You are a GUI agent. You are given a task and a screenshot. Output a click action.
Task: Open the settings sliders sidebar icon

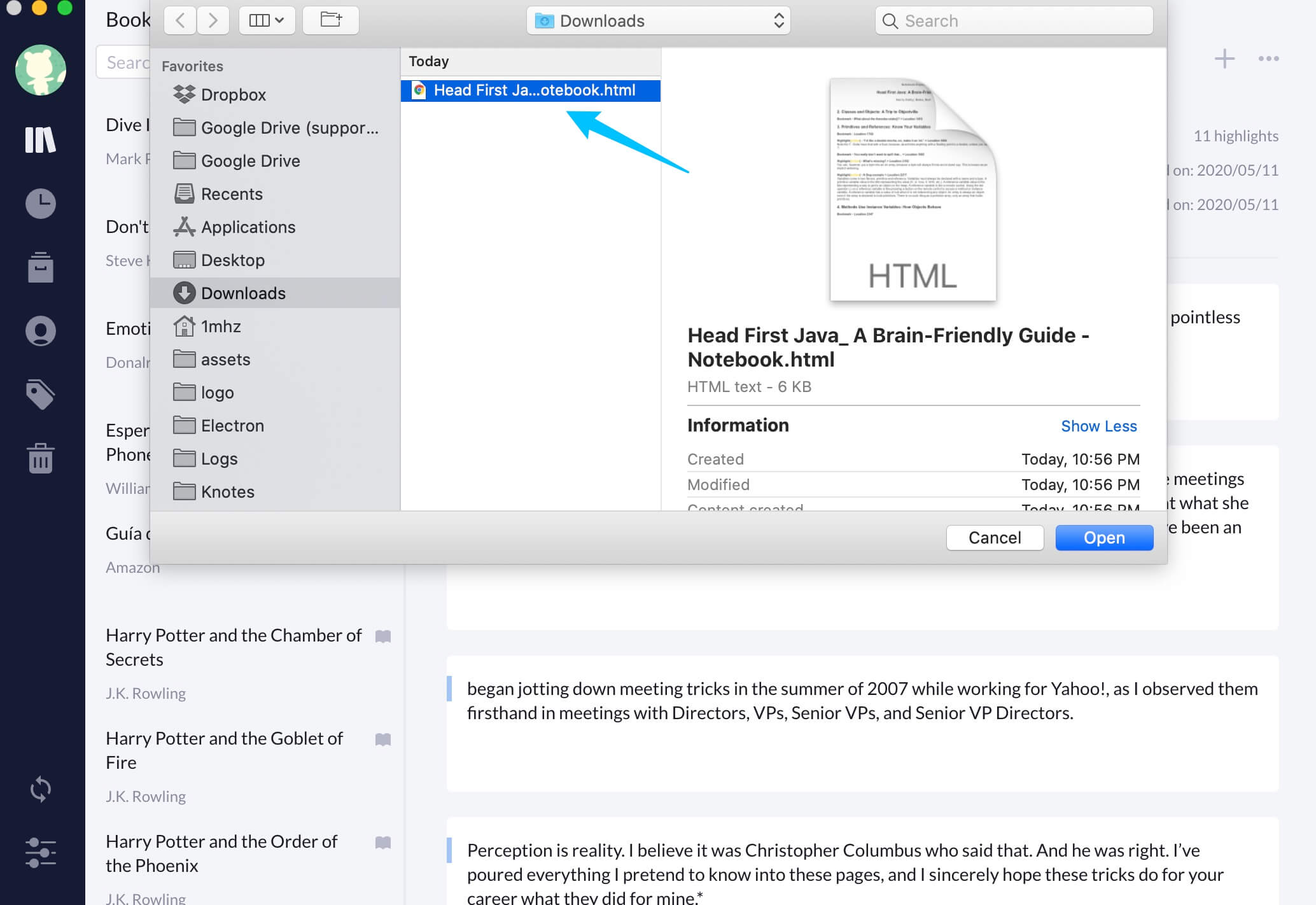click(40, 853)
